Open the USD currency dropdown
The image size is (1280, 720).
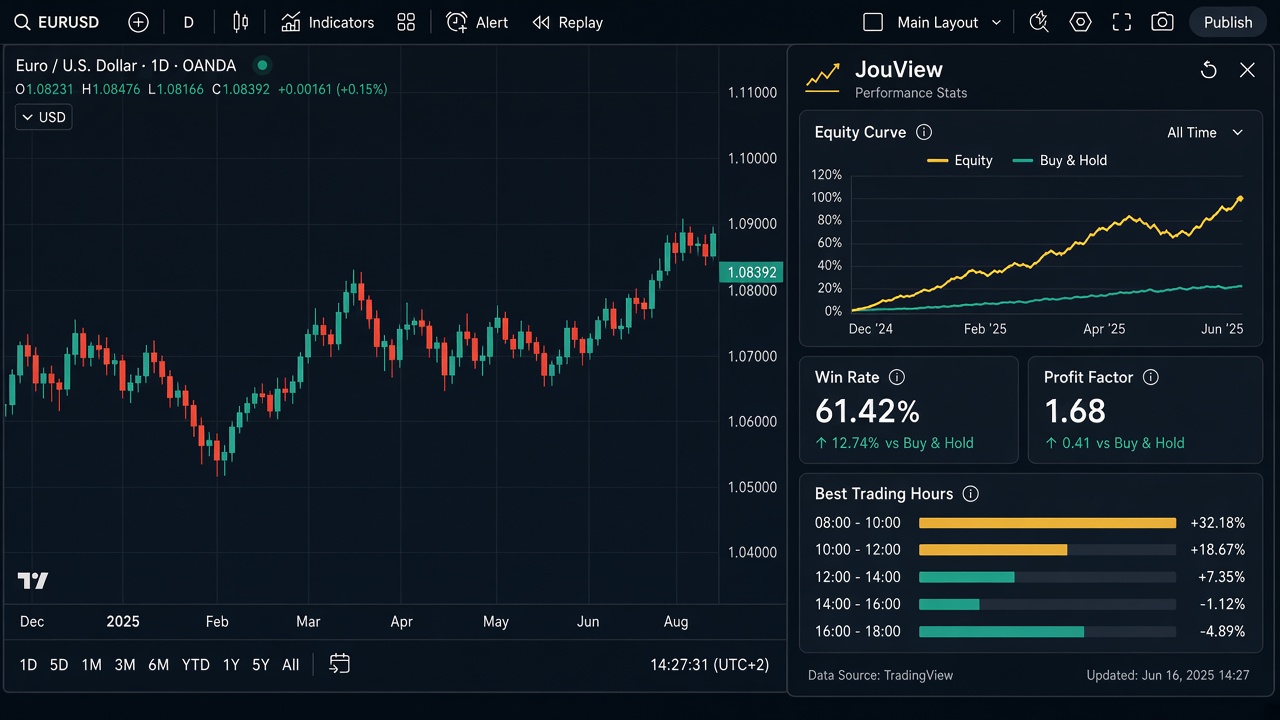43,117
